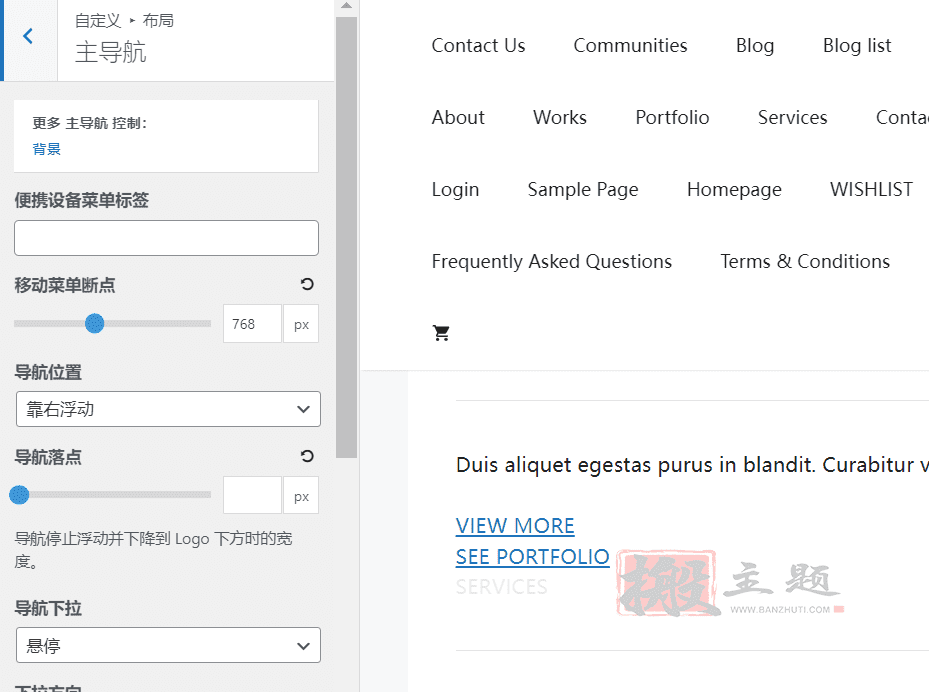This screenshot has width=929, height=692.
Task: Open Frequently Asked Questions page
Action: click(x=552, y=262)
